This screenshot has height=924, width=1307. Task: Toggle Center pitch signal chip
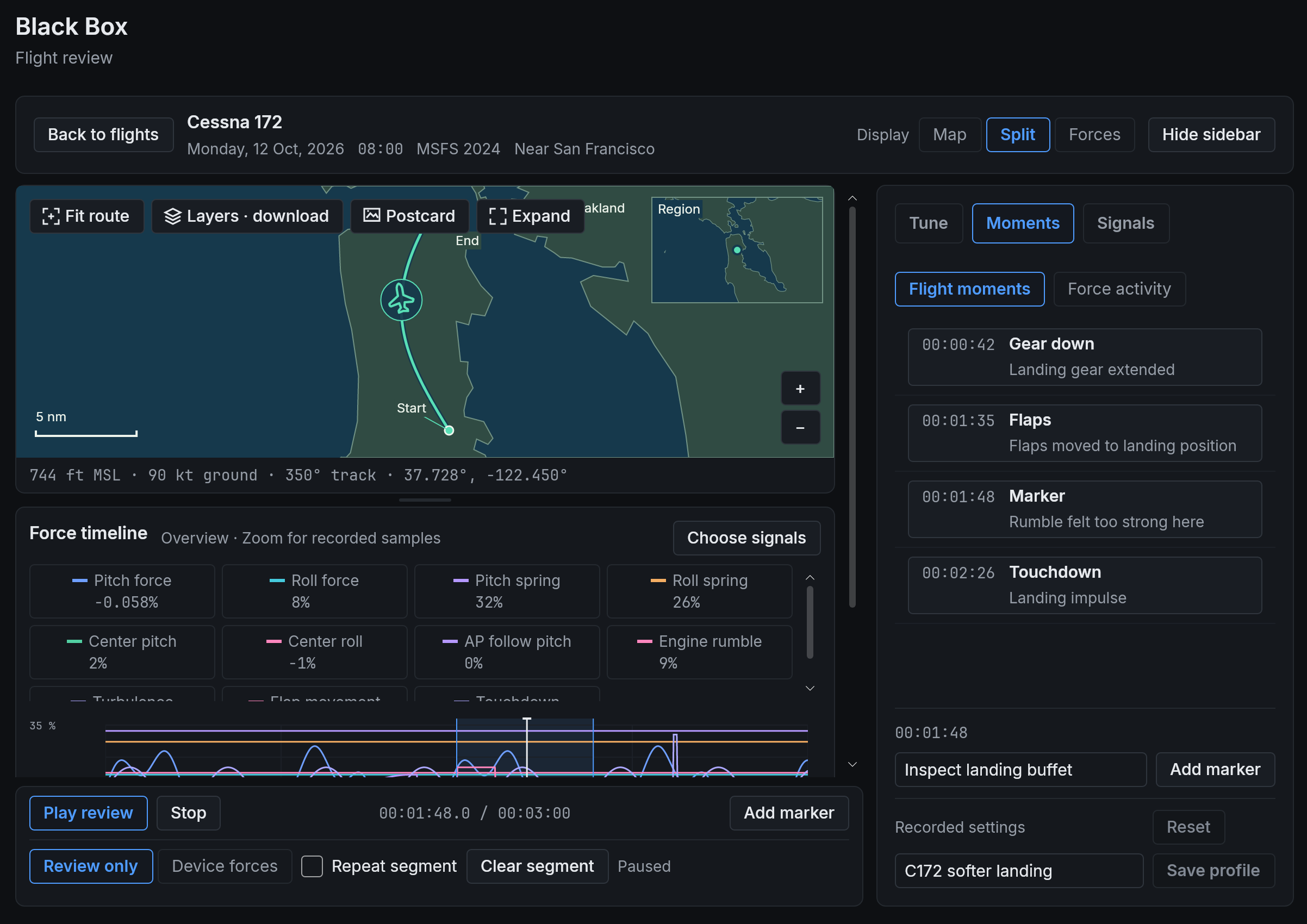[x=122, y=652]
